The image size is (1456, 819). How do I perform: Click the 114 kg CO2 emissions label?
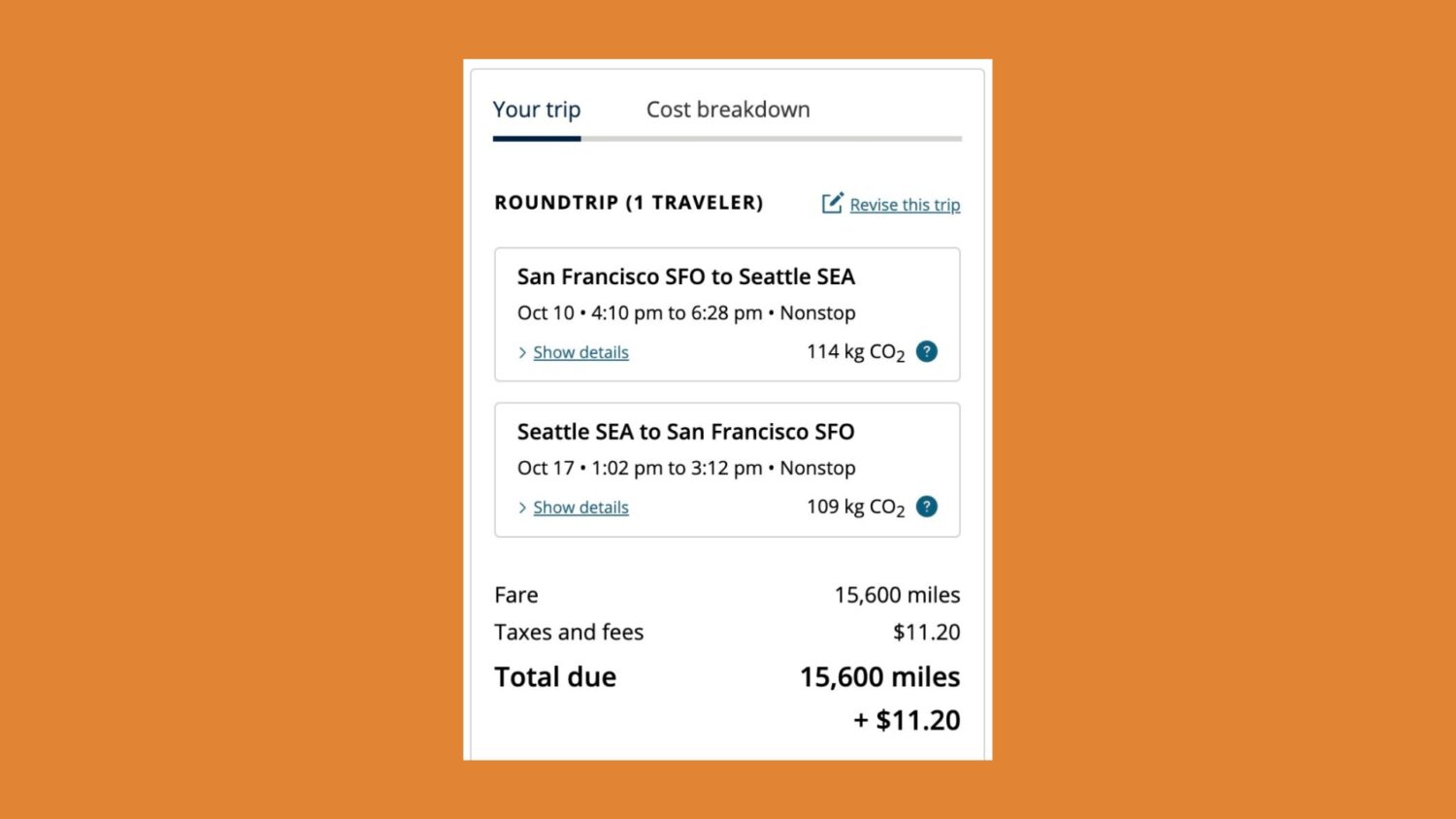tap(855, 352)
